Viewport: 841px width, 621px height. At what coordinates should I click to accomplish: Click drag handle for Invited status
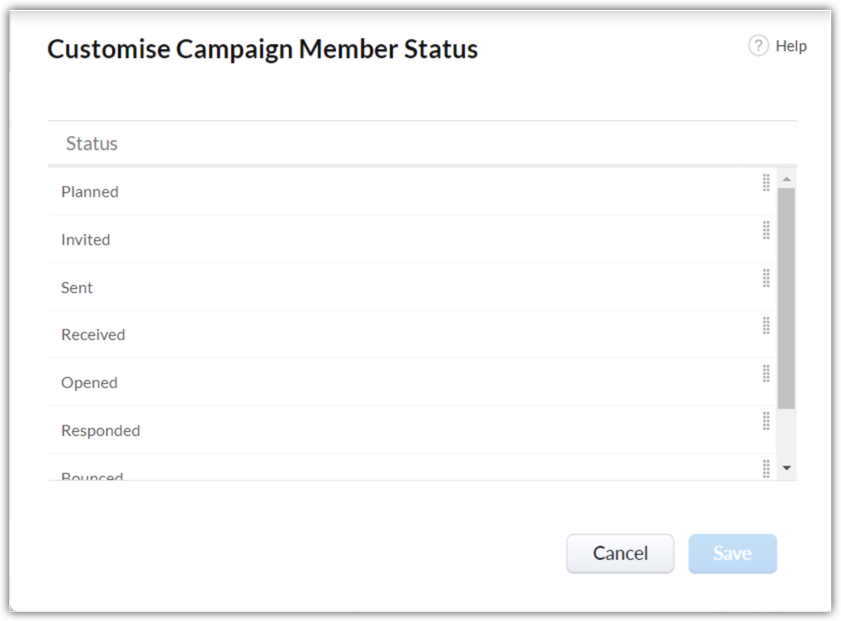[766, 230]
